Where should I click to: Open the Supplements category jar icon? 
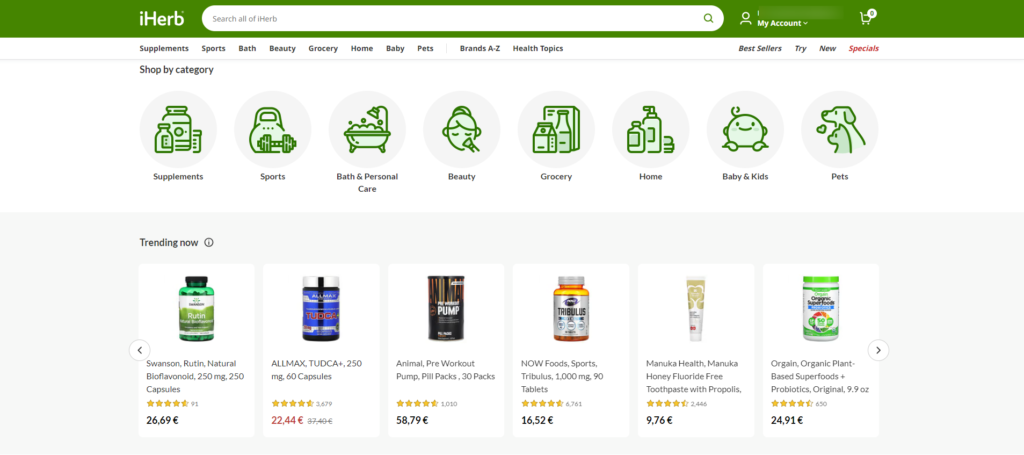click(178, 129)
